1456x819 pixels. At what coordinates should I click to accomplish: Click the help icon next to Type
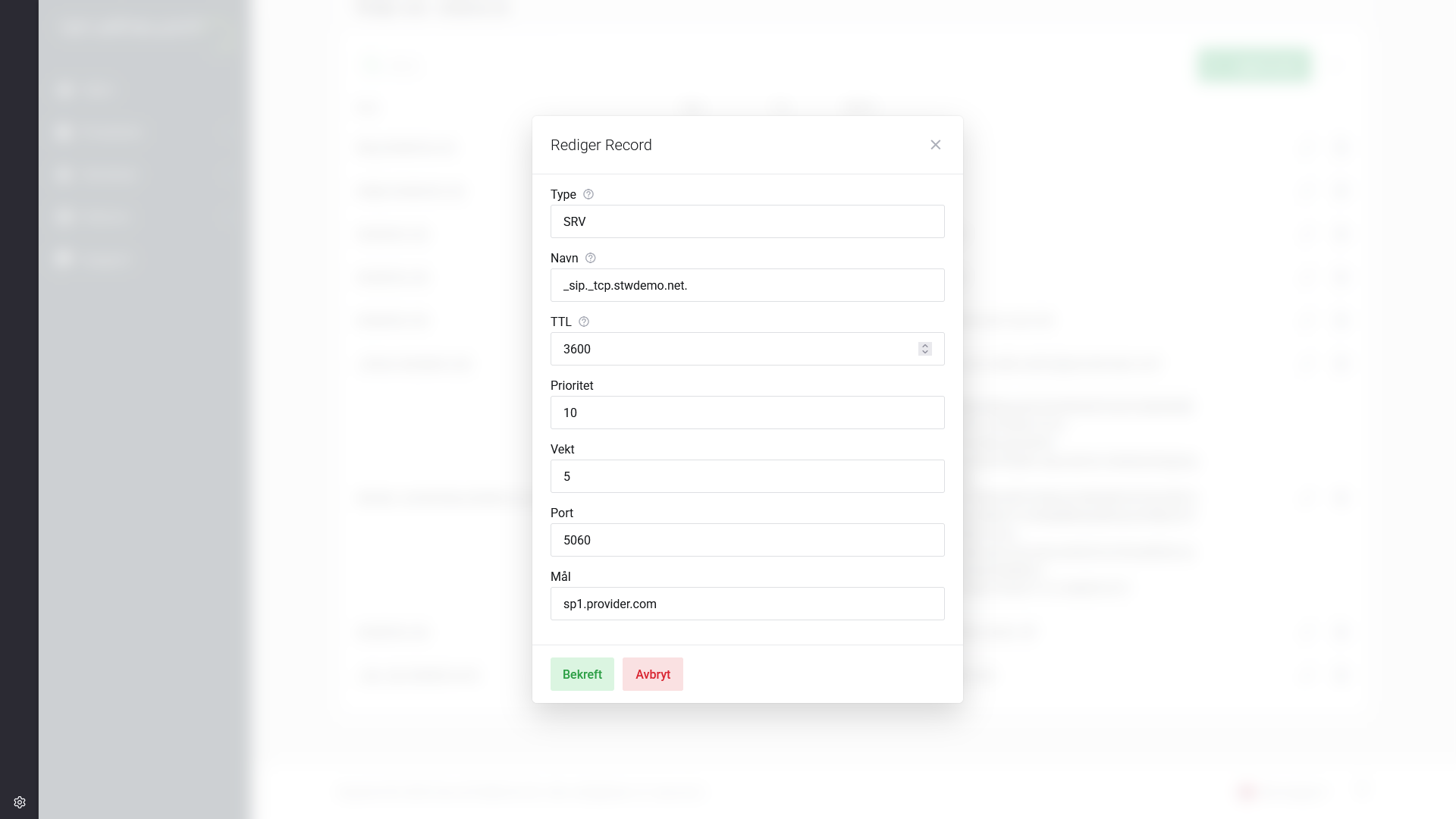tap(588, 194)
